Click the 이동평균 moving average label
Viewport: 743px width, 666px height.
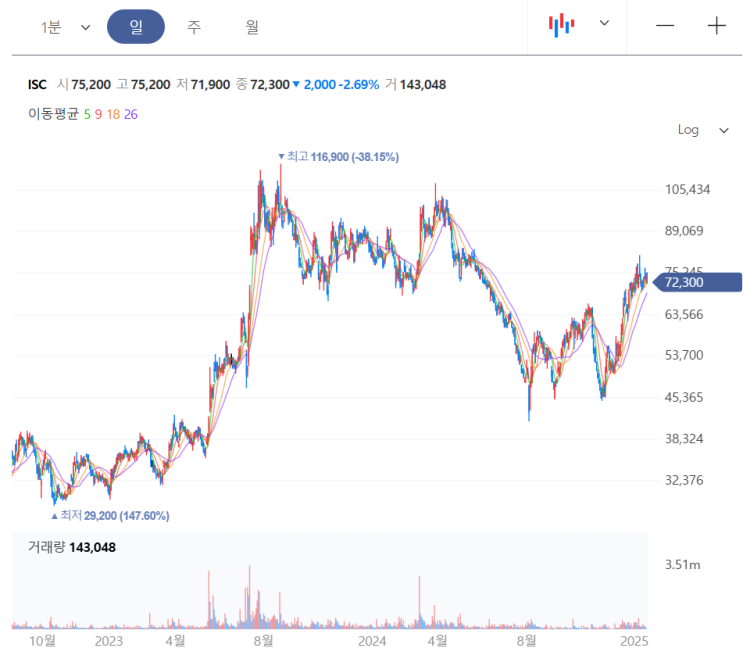tap(53, 114)
